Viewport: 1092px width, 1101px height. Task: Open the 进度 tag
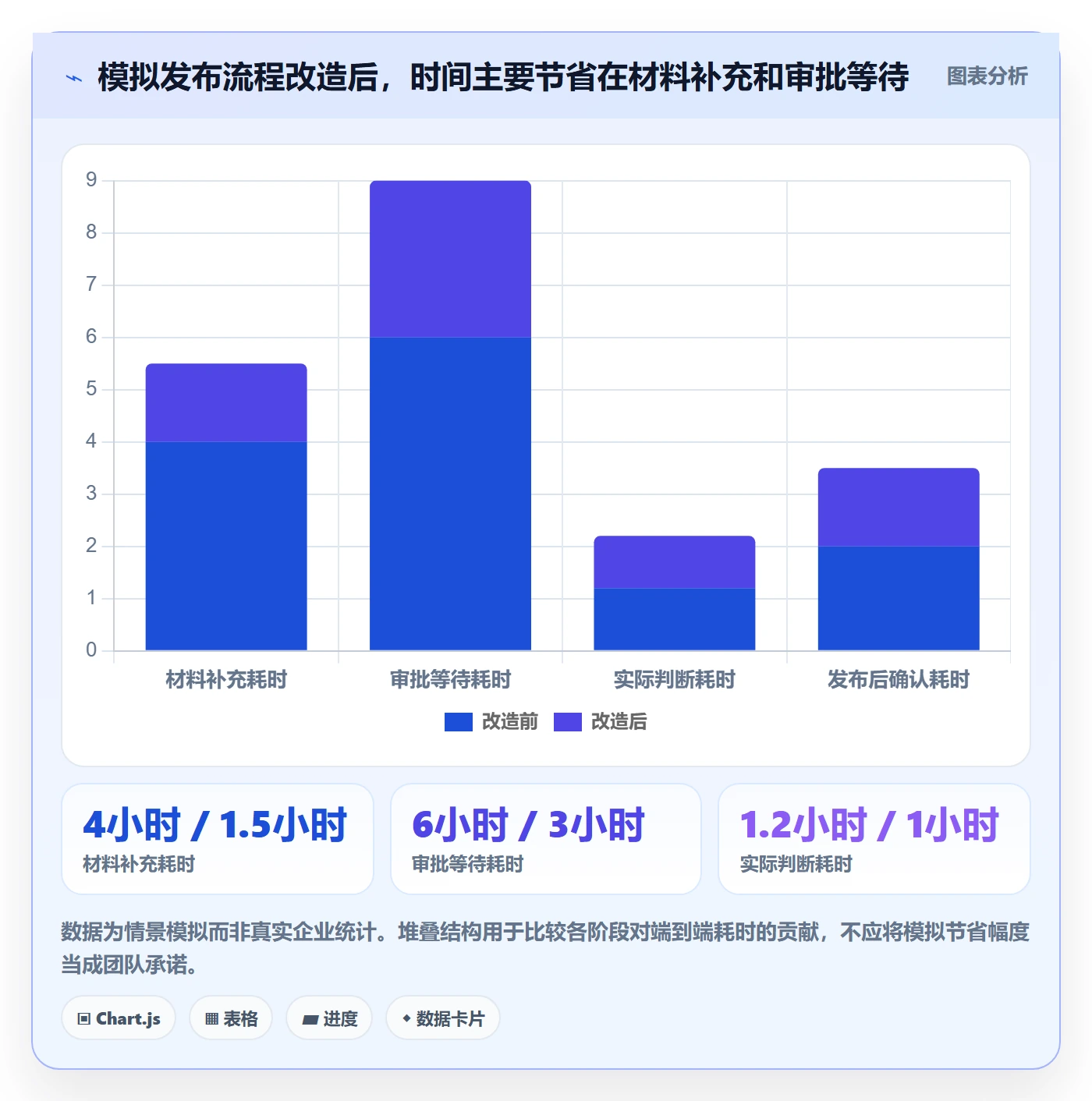click(x=329, y=1018)
